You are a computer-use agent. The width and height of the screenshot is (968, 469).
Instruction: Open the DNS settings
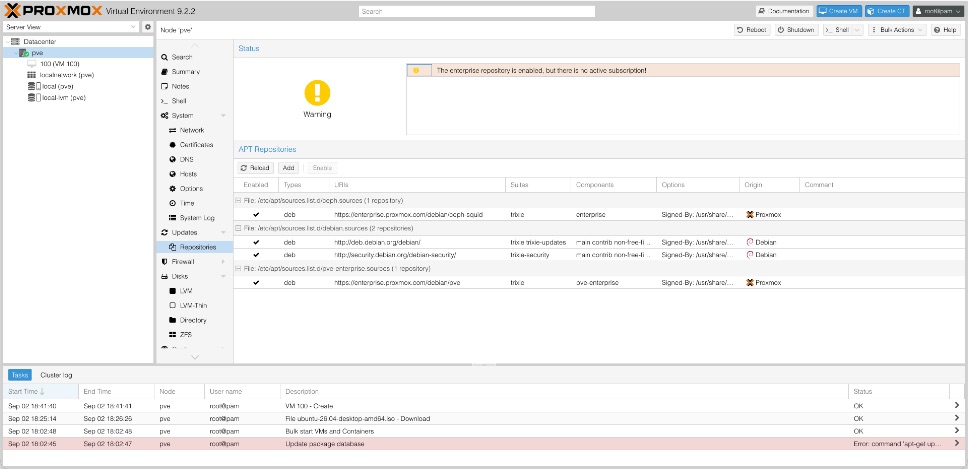pyautogui.click(x=193, y=159)
